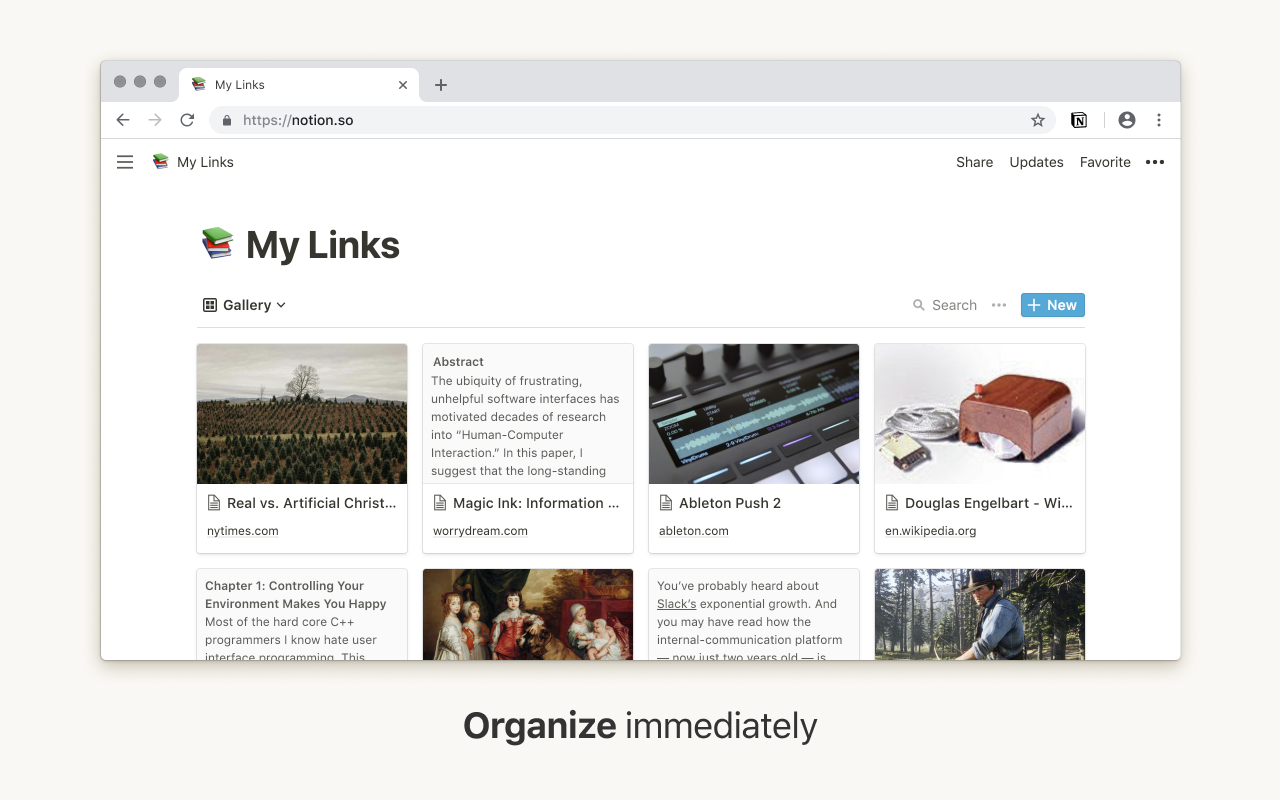Click the books emoji page icon in breadcrumb
The height and width of the screenshot is (800, 1280).
tap(159, 161)
